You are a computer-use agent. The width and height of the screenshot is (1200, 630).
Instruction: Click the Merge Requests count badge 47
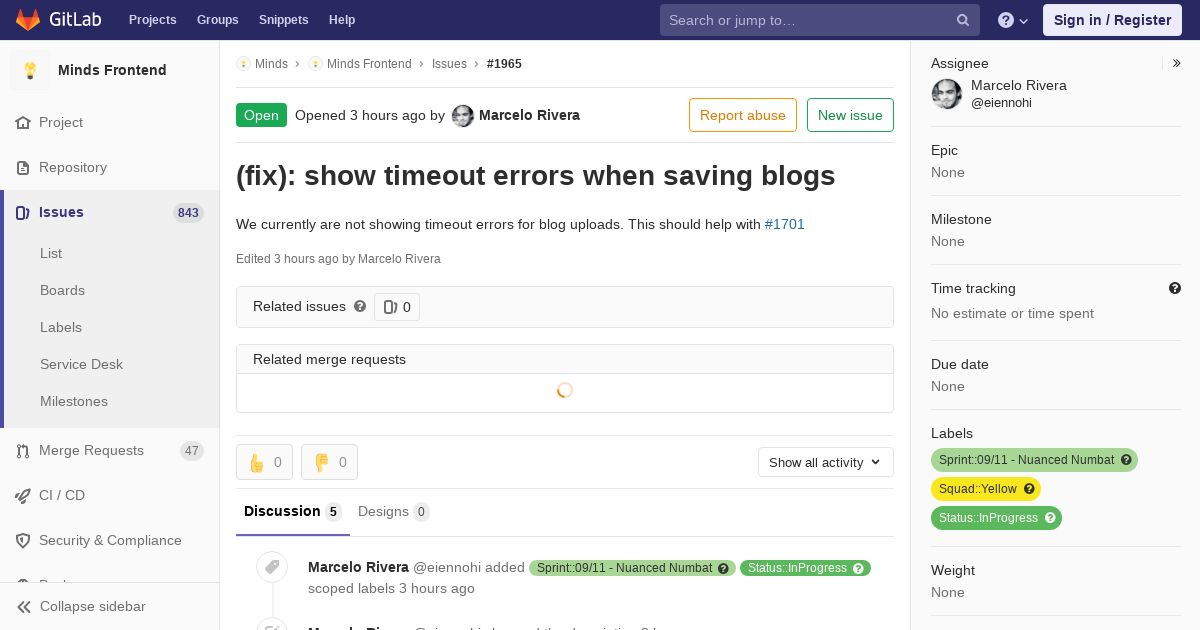pyautogui.click(x=192, y=451)
